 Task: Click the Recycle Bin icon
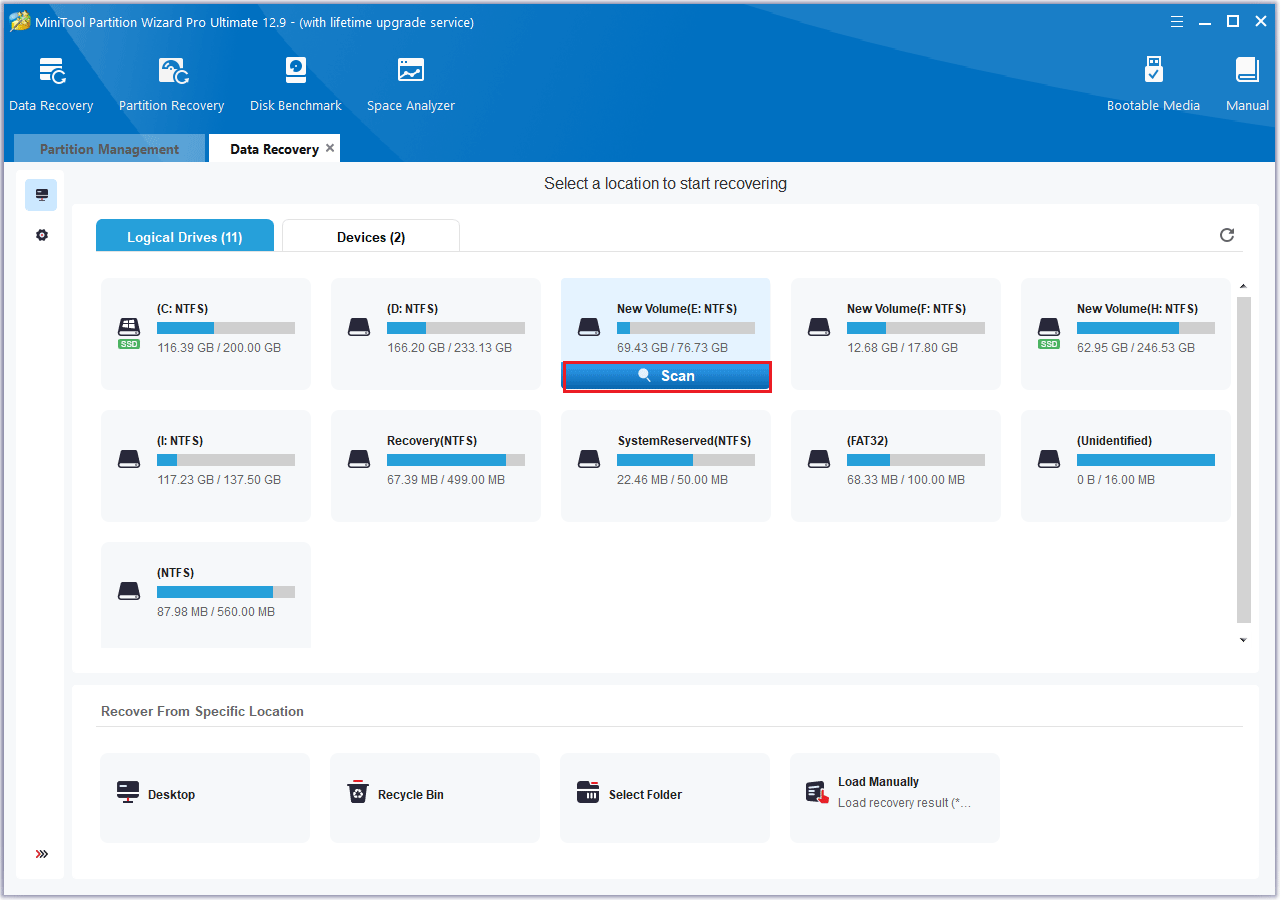point(358,793)
